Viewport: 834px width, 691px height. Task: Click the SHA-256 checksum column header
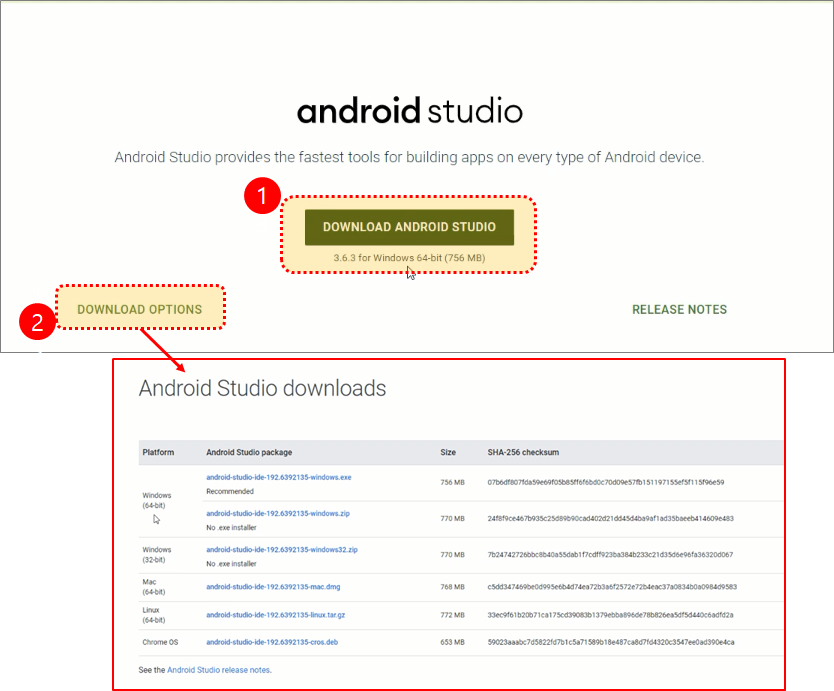point(523,452)
